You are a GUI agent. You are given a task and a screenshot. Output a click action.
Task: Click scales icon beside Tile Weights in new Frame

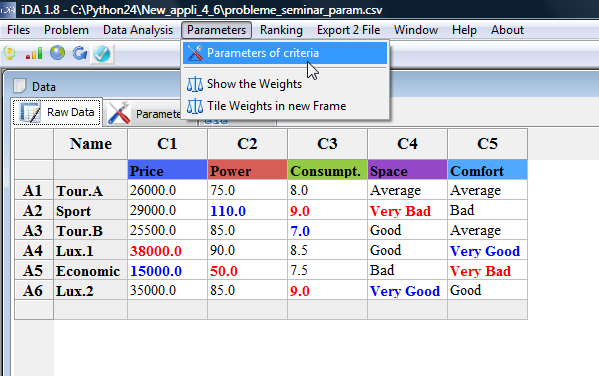pyautogui.click(x=195, y=106)
